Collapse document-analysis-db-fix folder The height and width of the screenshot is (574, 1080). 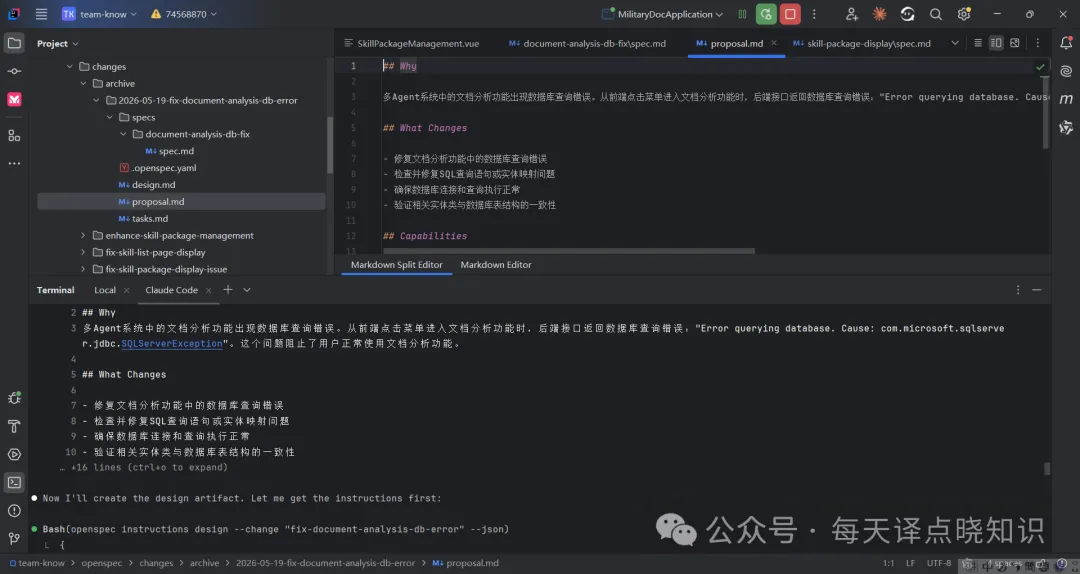click(x=123, y=134)
